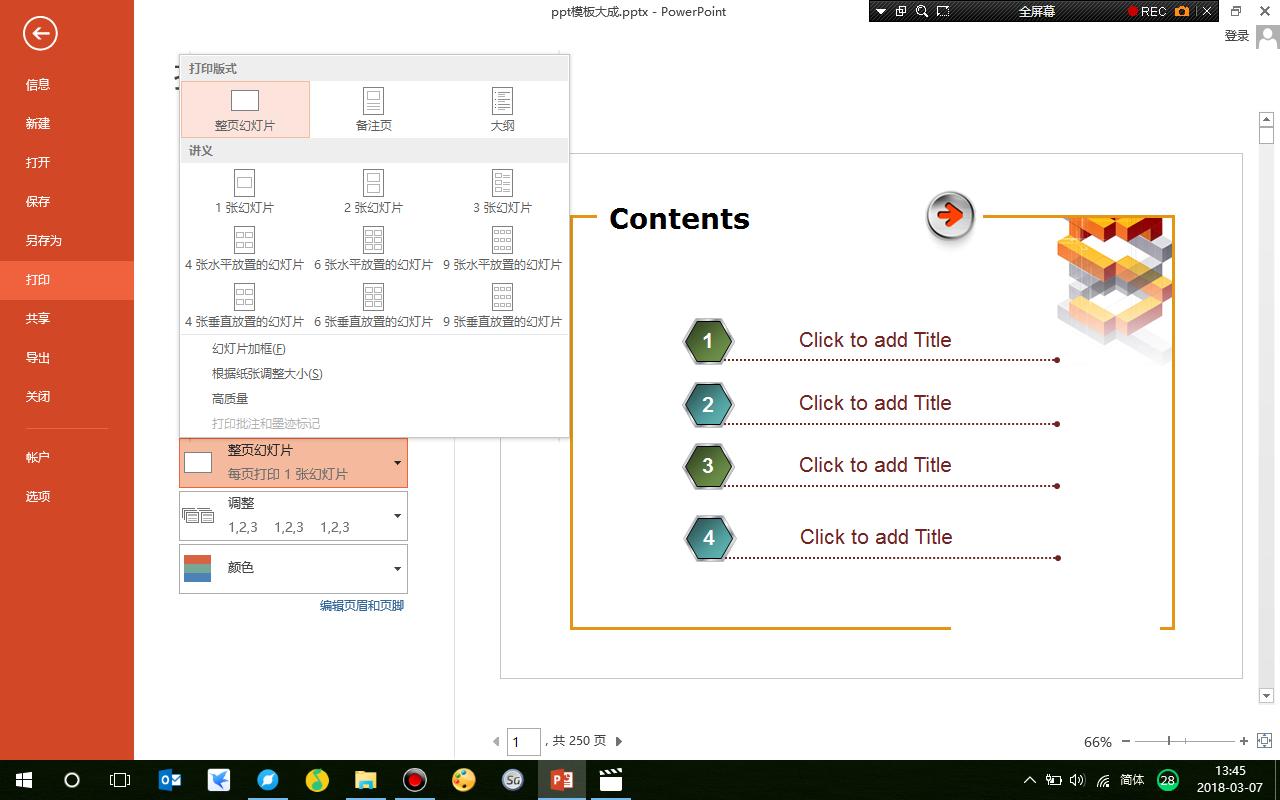This screenshot has height=800, width=1280.
Task: Click the back arrow to exit Backstage
Action: pyautogui.click(x=38, y=33)
